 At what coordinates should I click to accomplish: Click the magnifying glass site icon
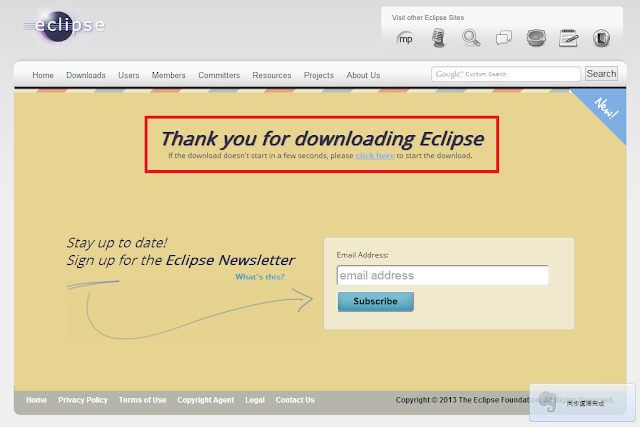(471, 38)
